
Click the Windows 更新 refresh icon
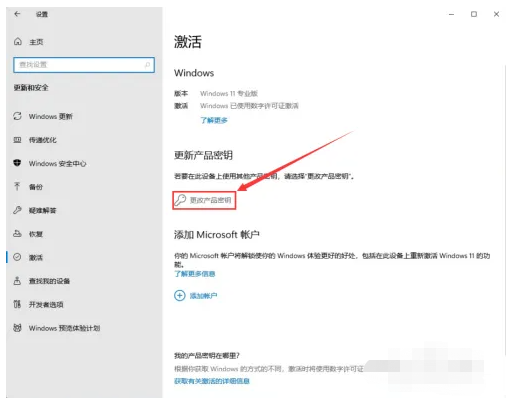[17, 116]
